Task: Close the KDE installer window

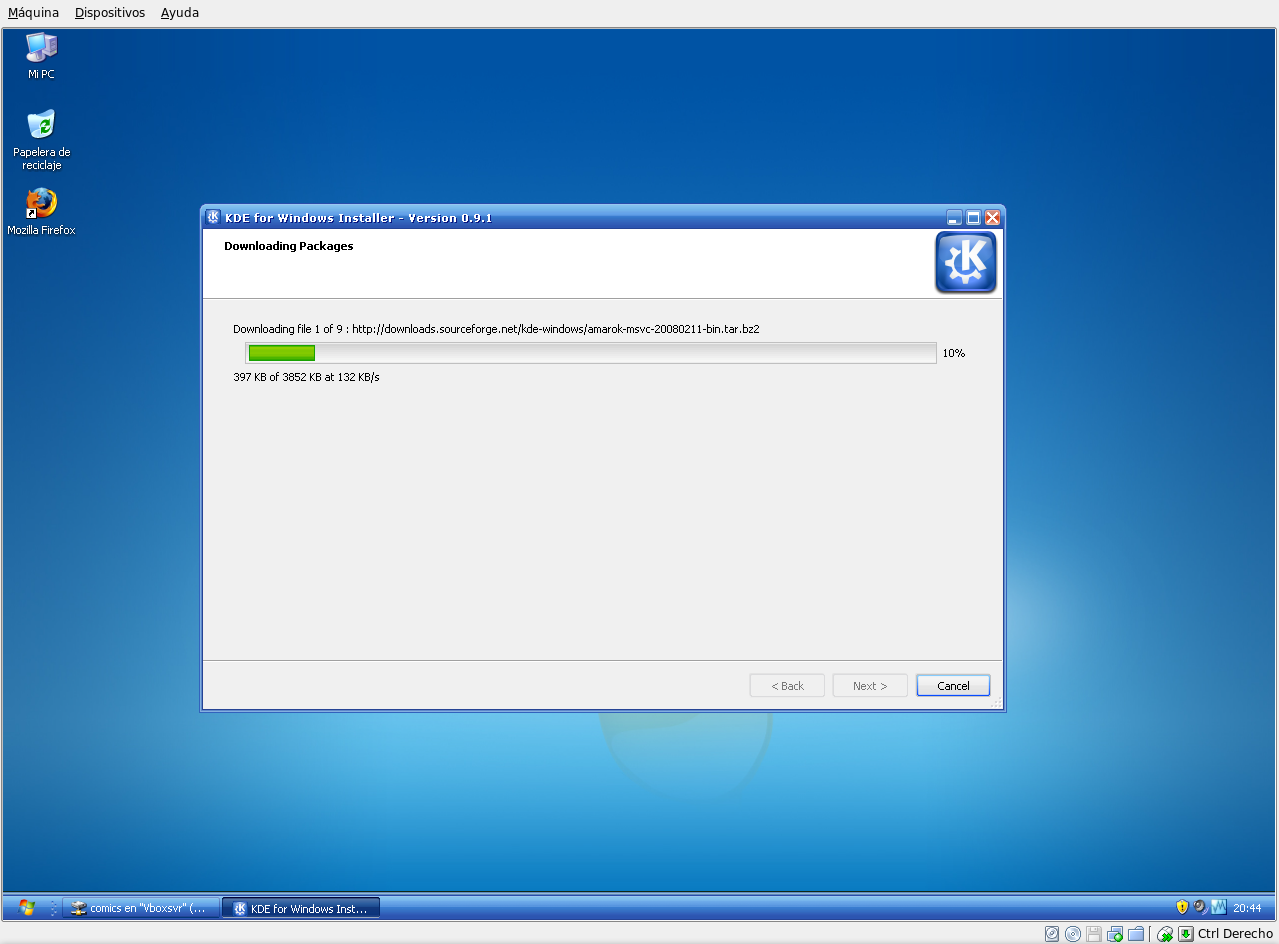Action: tap(992, 217)
